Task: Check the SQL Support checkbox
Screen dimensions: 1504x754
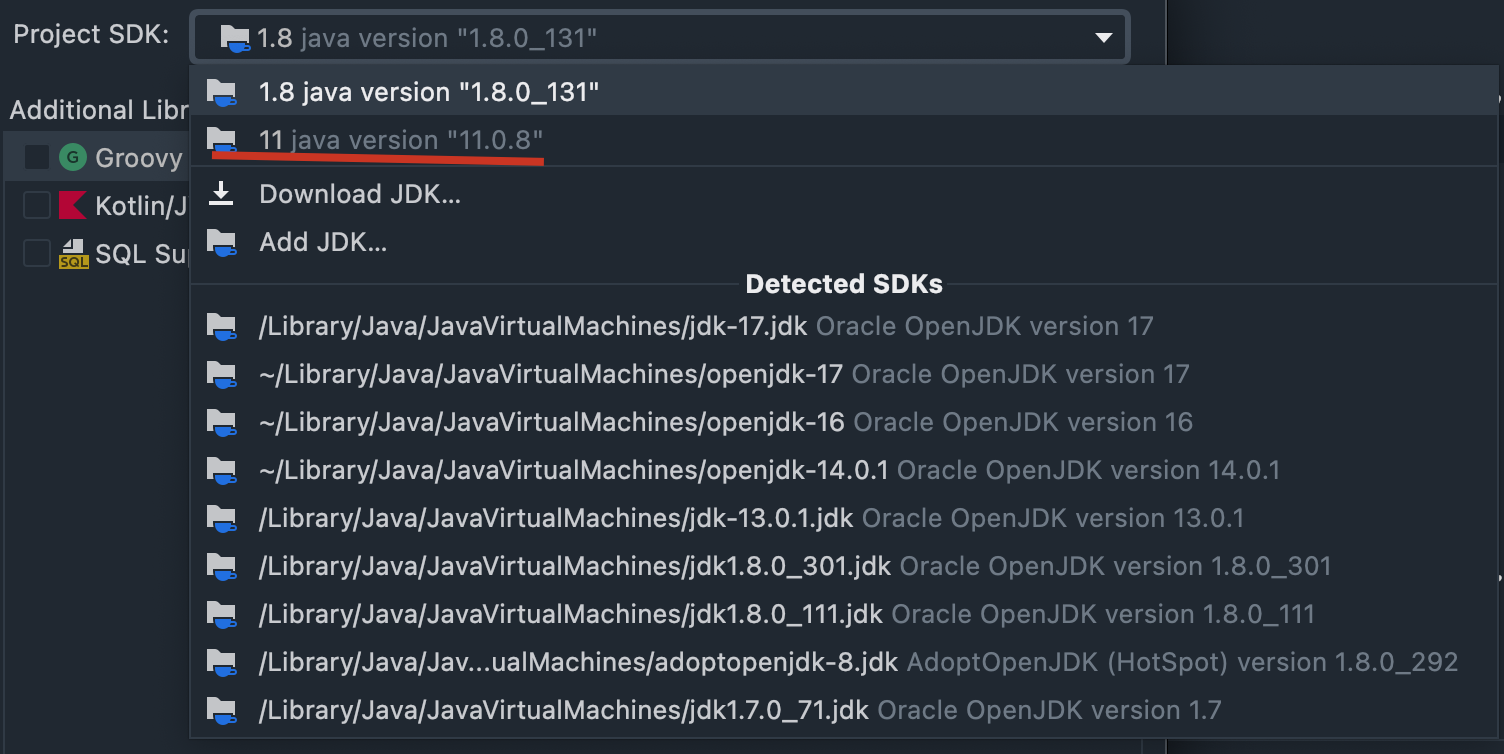Action: coord(37,253)
